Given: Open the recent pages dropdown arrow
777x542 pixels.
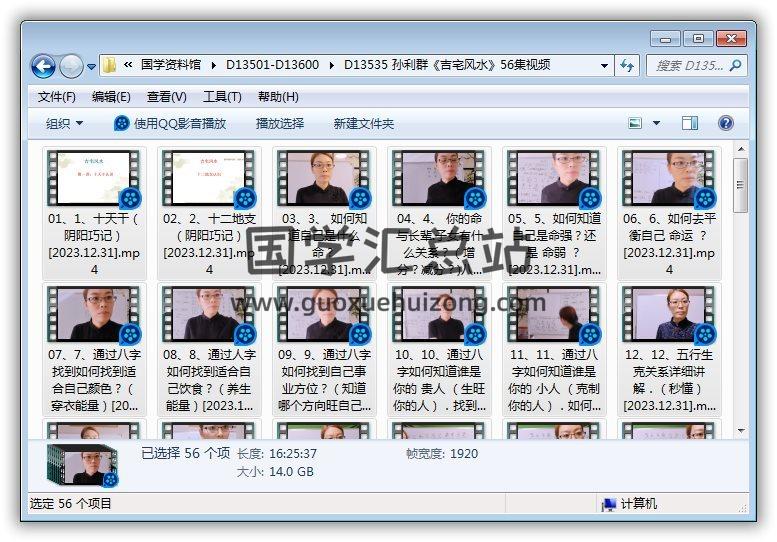Looking at the screenshot, I should point(91,66).
